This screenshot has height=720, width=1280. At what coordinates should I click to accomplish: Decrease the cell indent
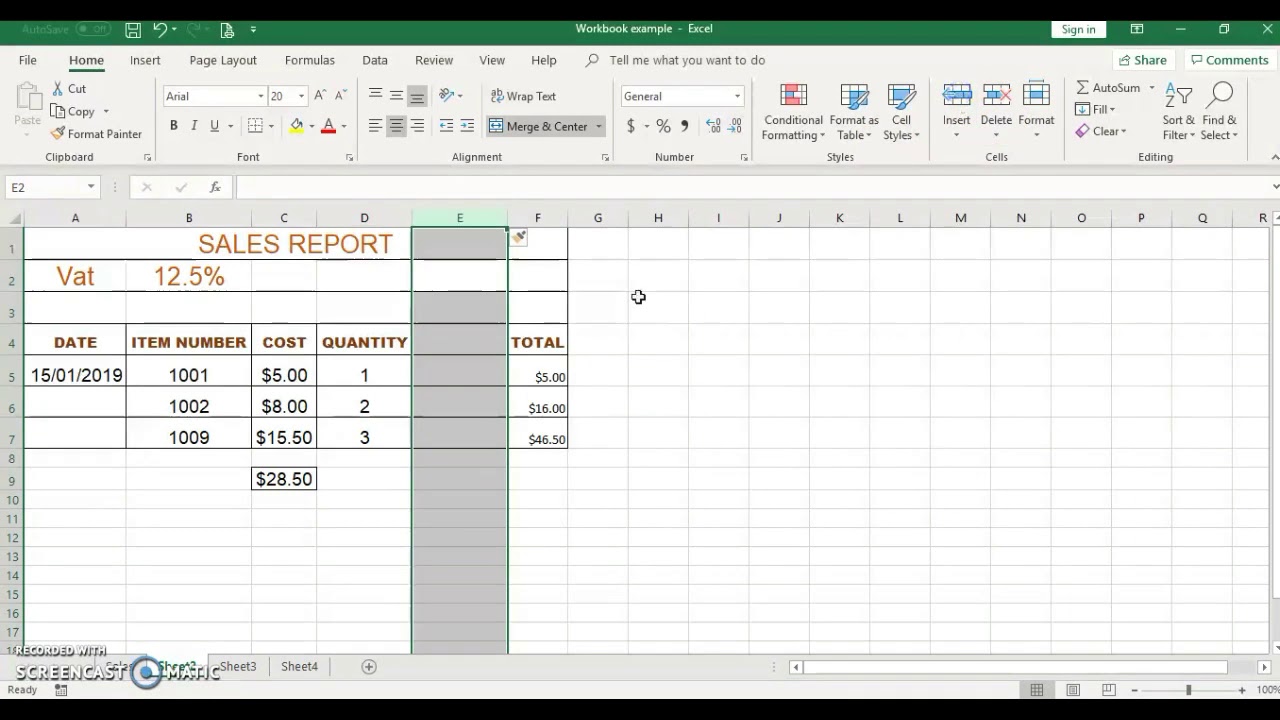pyautogui.click(x=446, y=126)
